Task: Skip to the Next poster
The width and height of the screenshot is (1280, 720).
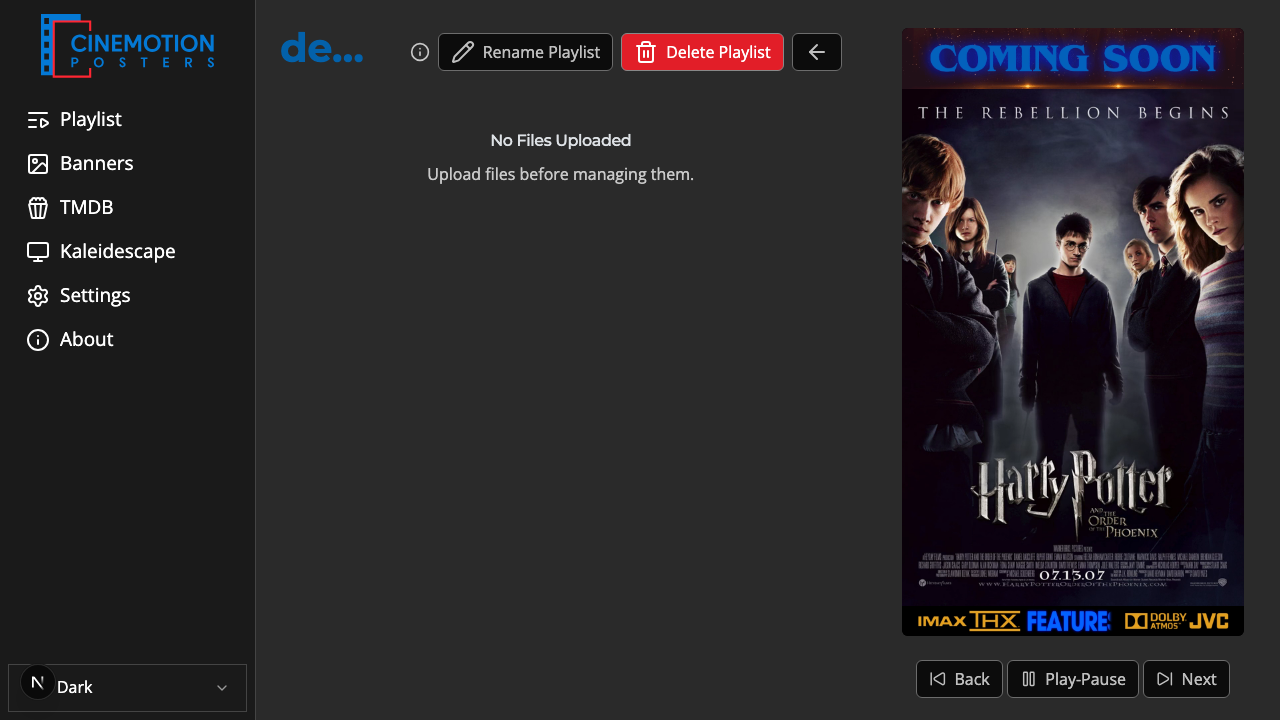Action: click(x=1186, y=679)
